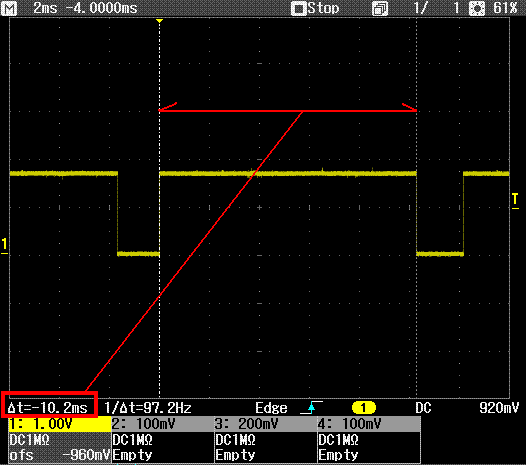Image resolution: width=526 pixels, height=465 pixels.
Task: Click the stacked-windows history icon in header
Action: (x=380, y=8)
